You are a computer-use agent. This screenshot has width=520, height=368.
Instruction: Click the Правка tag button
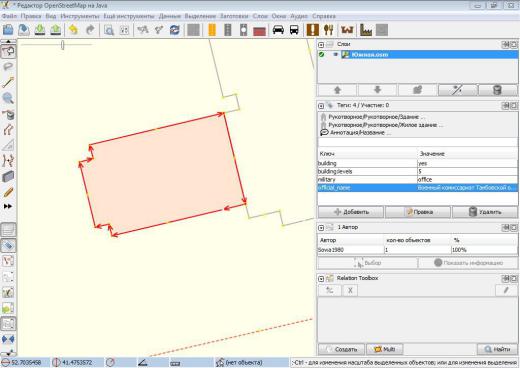click(x=418, y=212)
